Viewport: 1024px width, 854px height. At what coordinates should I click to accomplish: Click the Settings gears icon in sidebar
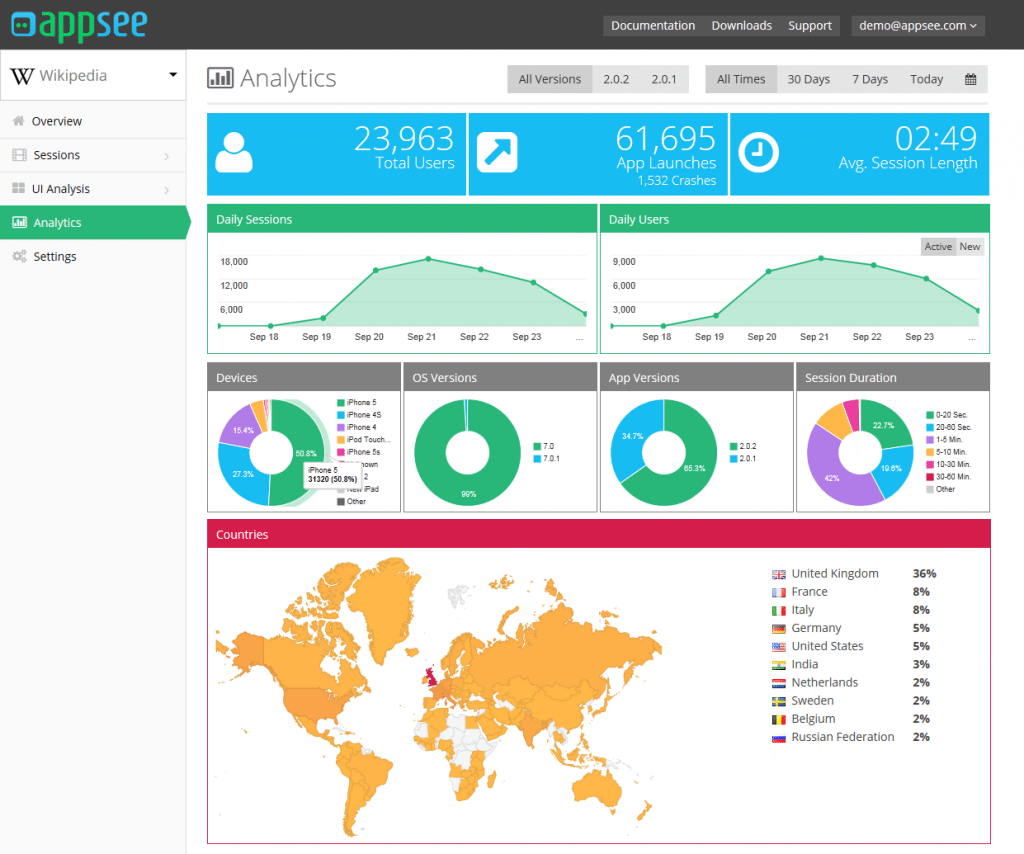[19, 257]
